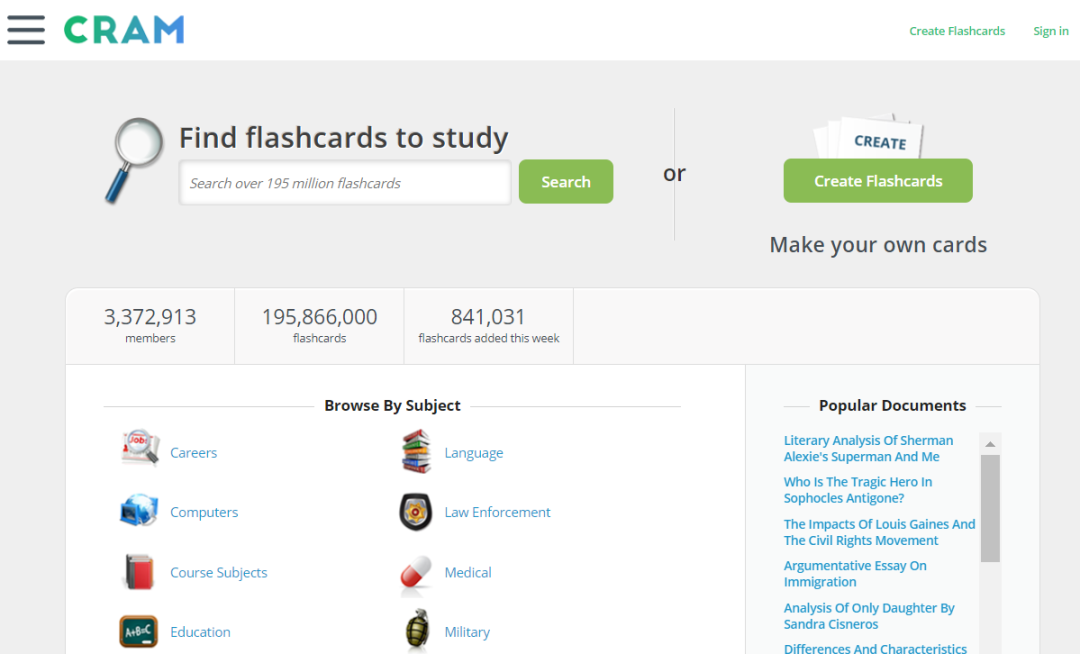Open Who Is The Tragic Hero document
This screenshot has height=654, width=1080.
coord(858,490)
